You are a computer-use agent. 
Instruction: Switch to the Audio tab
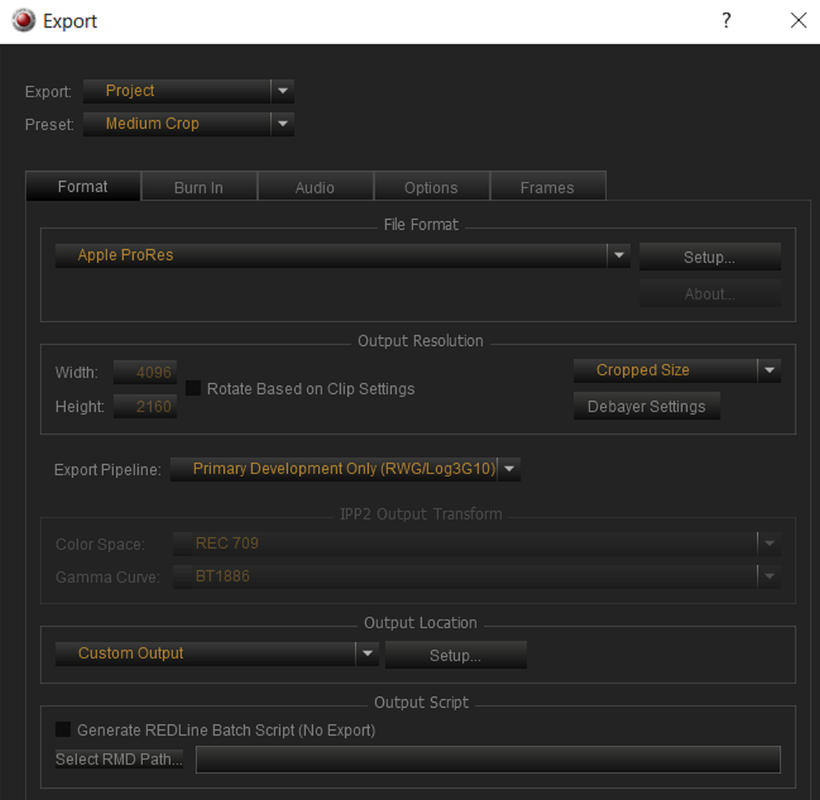coord(315,187)
